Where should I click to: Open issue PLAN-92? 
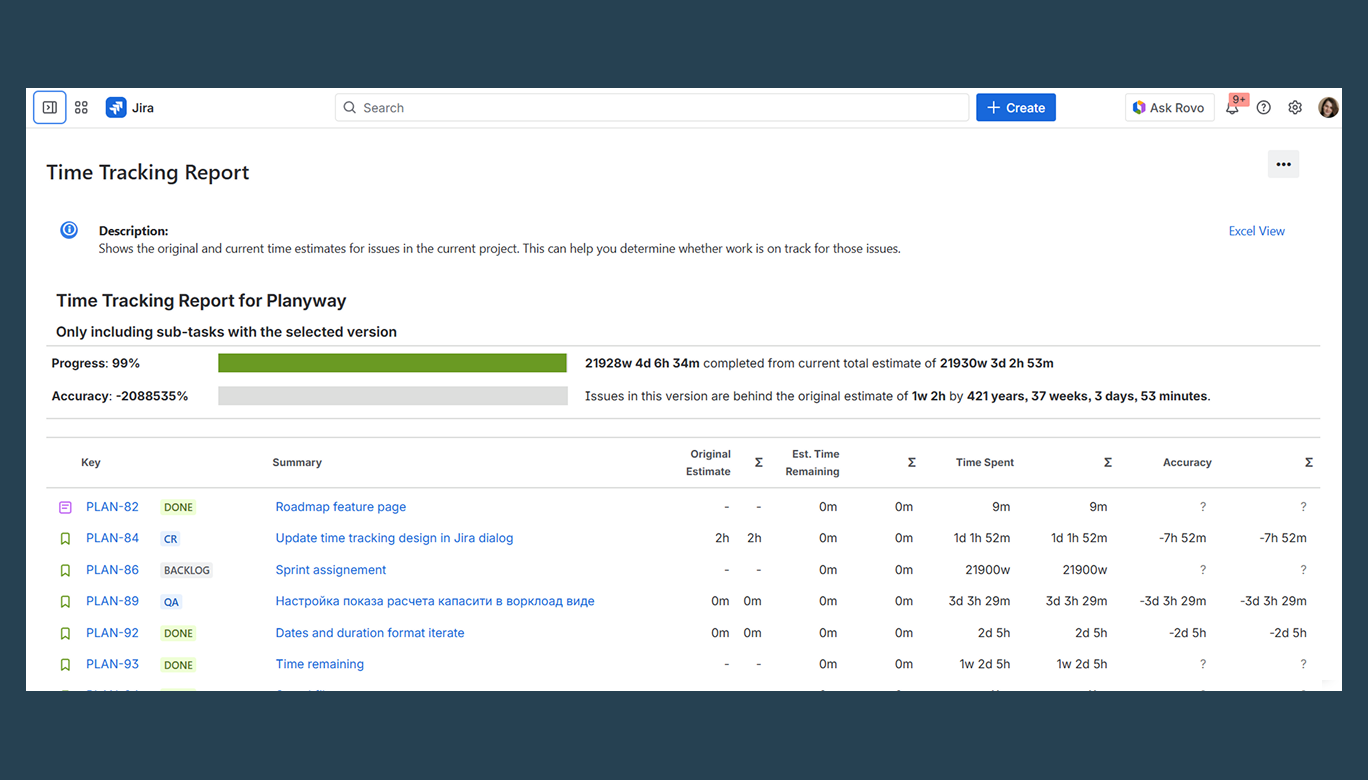112,633
